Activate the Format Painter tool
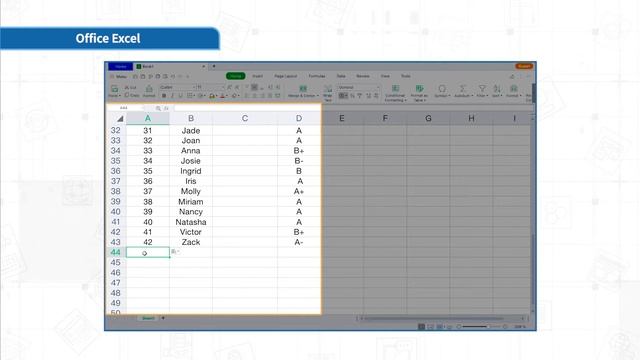The height and width of the screenshot is (360, 640). (x=149, y=91)
